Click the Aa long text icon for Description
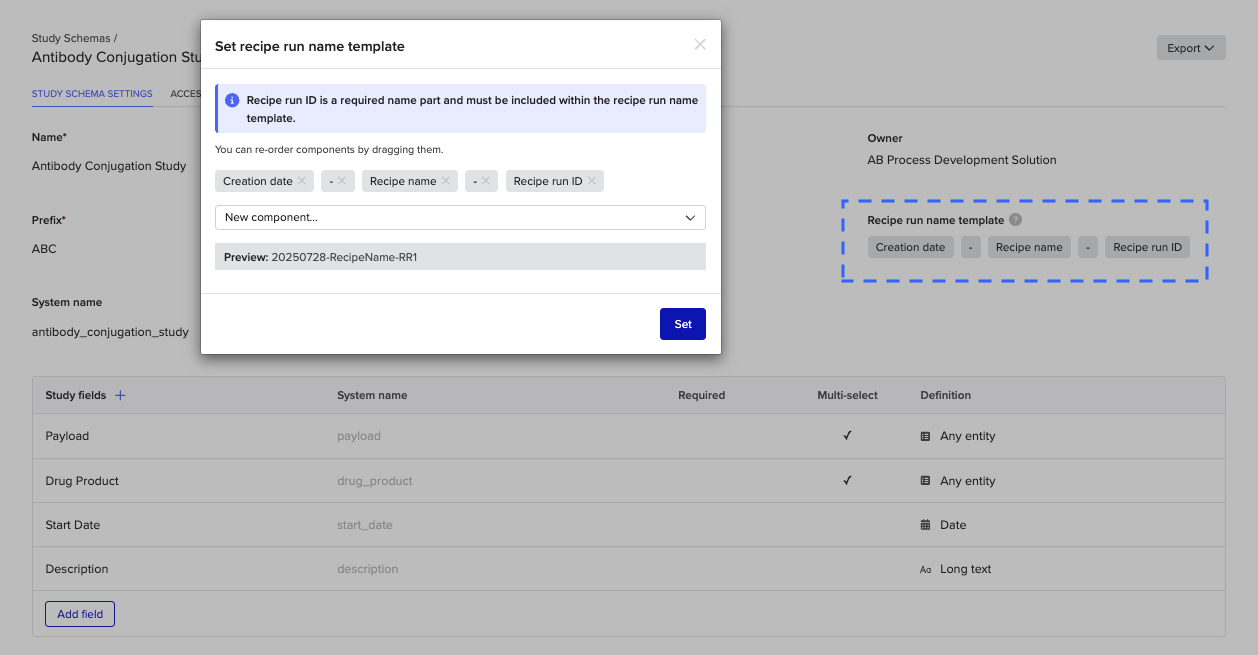The width and height of the screenshot is (1258, 655). (926, 568)
